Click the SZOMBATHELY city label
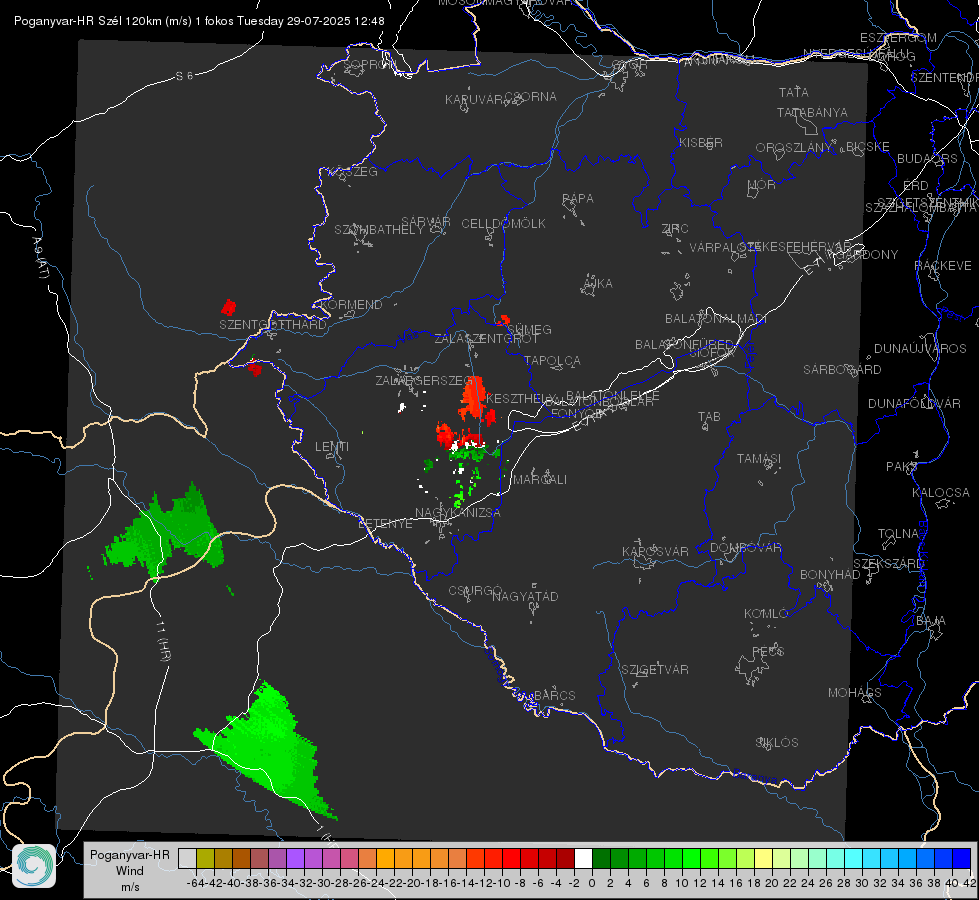Screen dimensions: 979x900 click(379, 230)
